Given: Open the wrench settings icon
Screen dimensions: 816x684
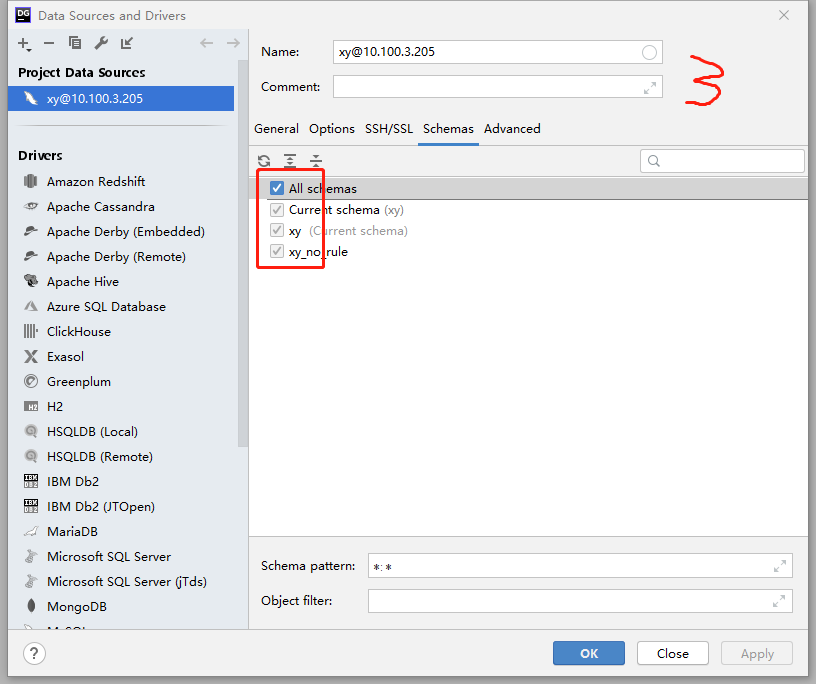Looking at the screenshot, I should coord(101,43).
